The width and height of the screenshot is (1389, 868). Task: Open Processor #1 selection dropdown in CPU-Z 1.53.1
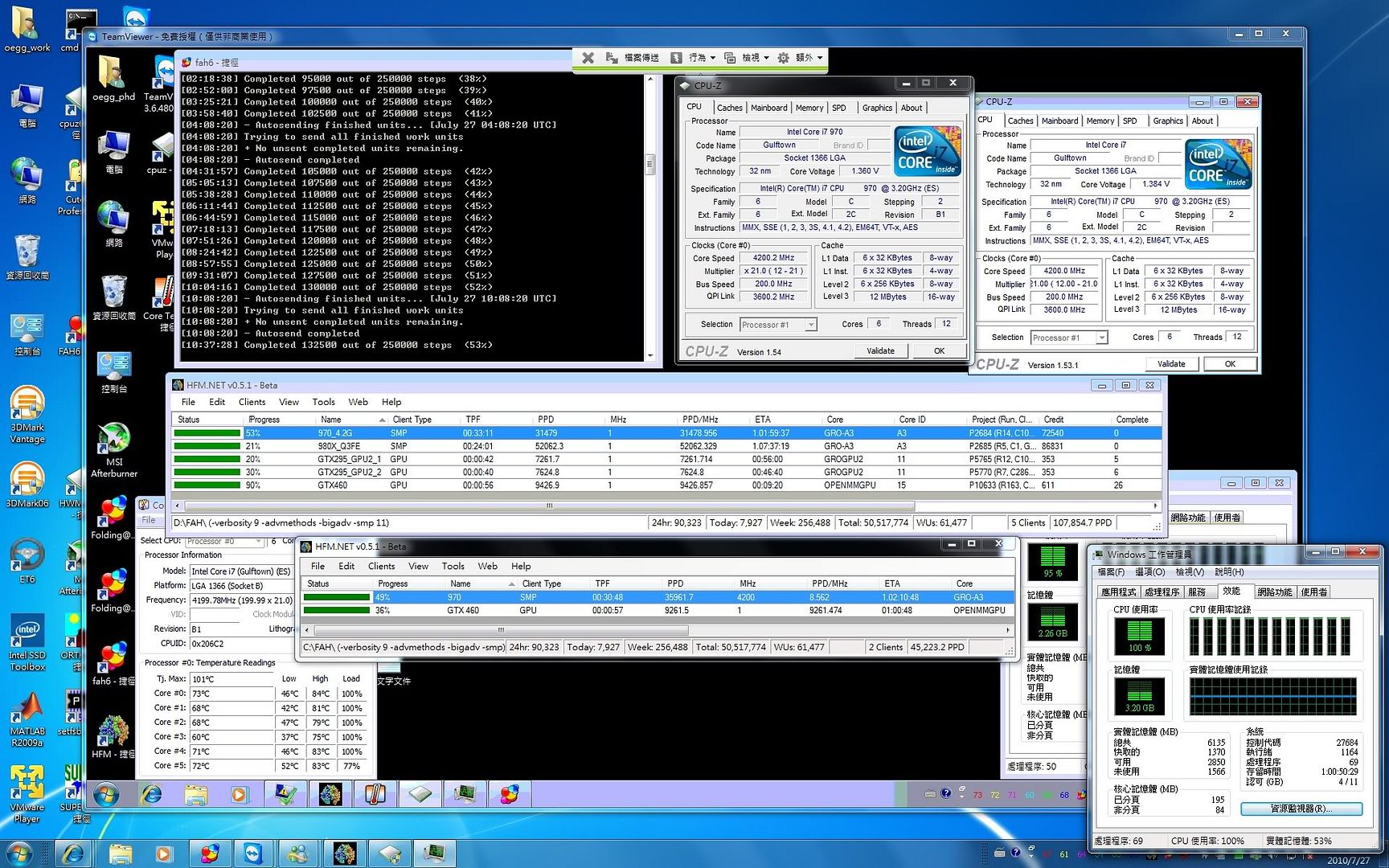[x=1101, y=338]
